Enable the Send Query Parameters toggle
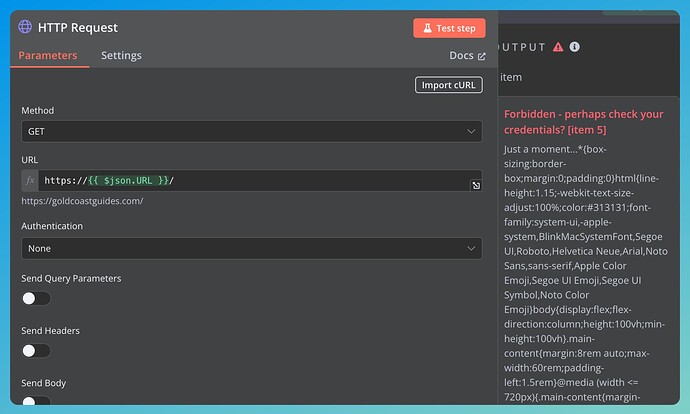This screenshot has width=690, height=414. click(x=36, y=298)
